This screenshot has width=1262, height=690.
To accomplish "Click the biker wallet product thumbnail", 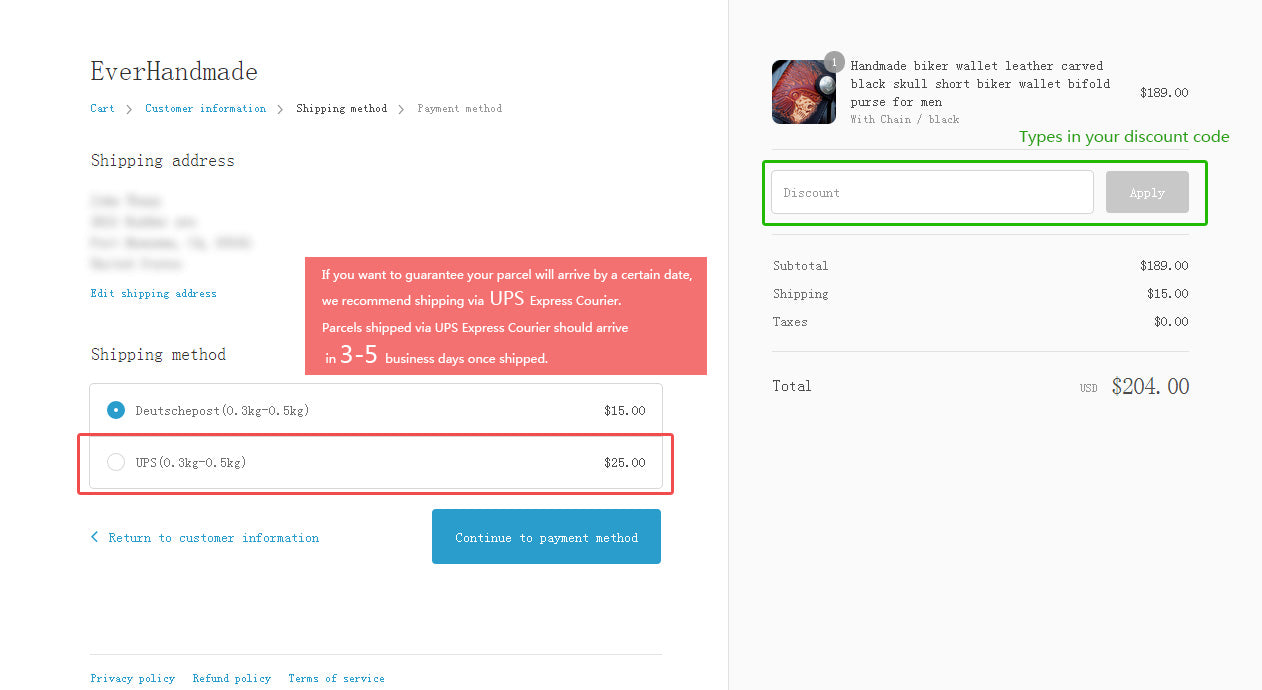I will (804, 92).
